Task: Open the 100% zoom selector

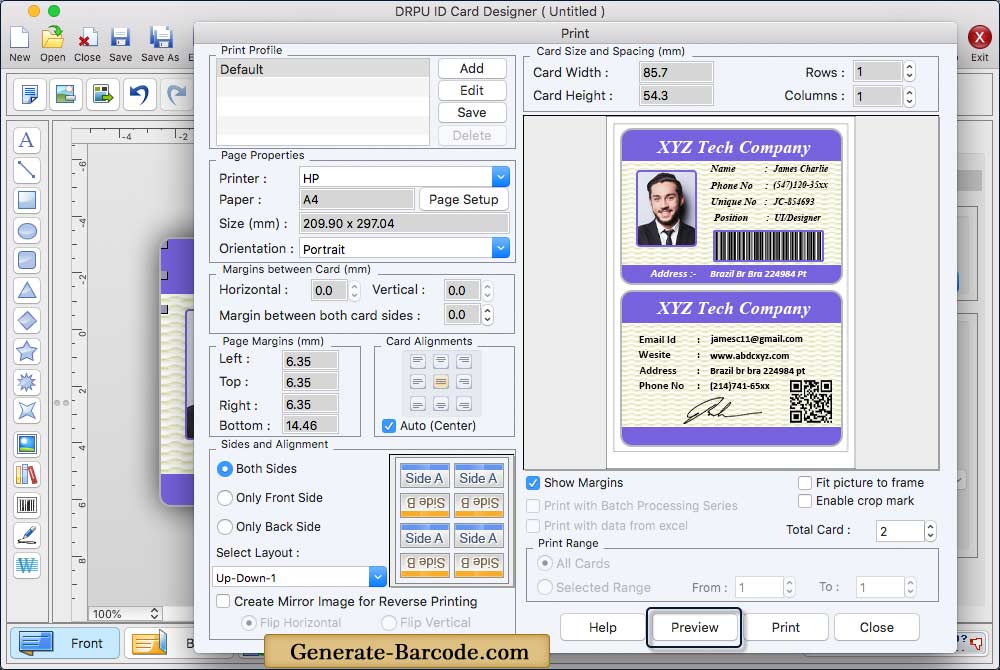Action: coord(125,613)
